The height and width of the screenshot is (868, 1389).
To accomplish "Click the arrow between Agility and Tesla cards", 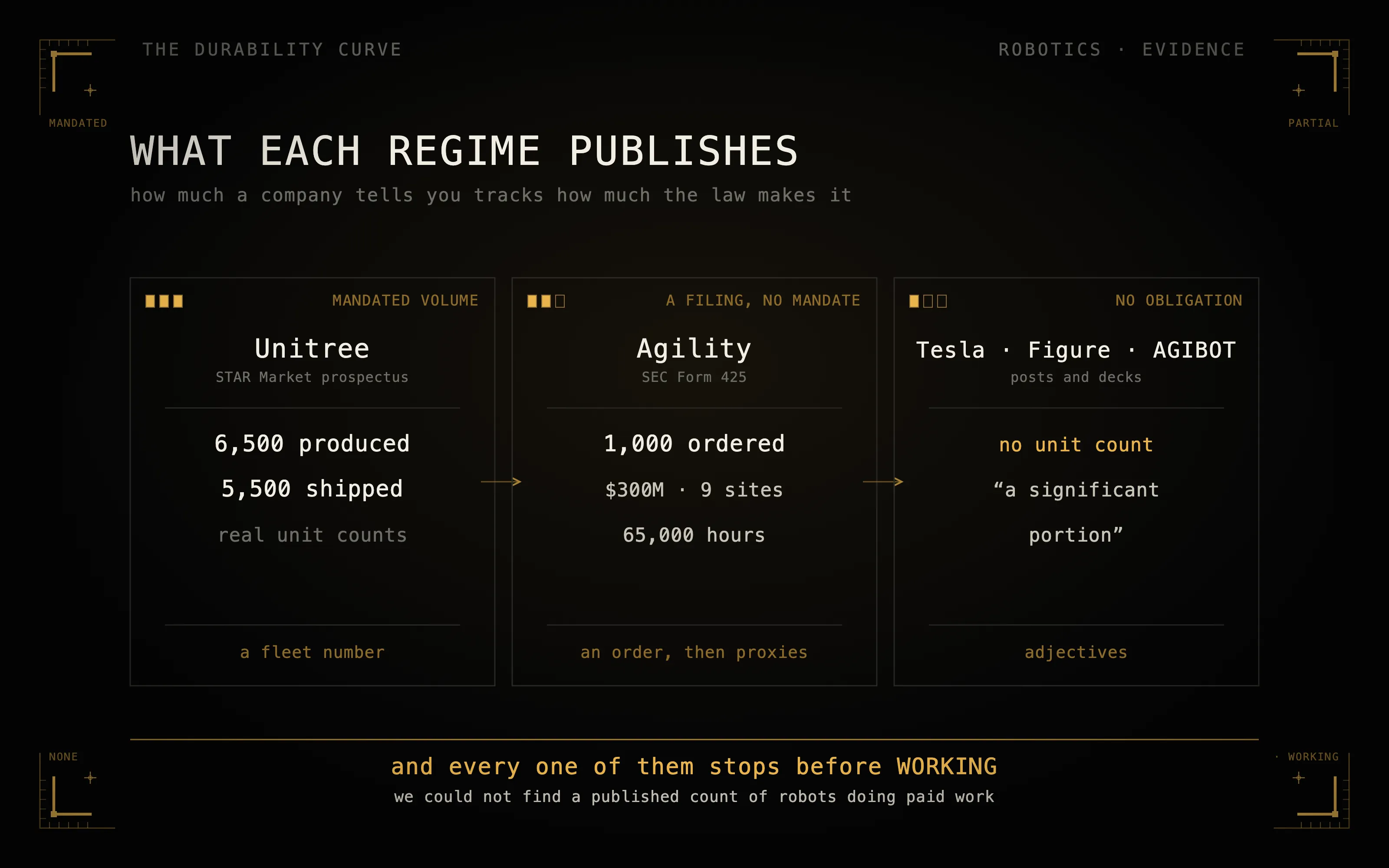I will click(883, 482).
